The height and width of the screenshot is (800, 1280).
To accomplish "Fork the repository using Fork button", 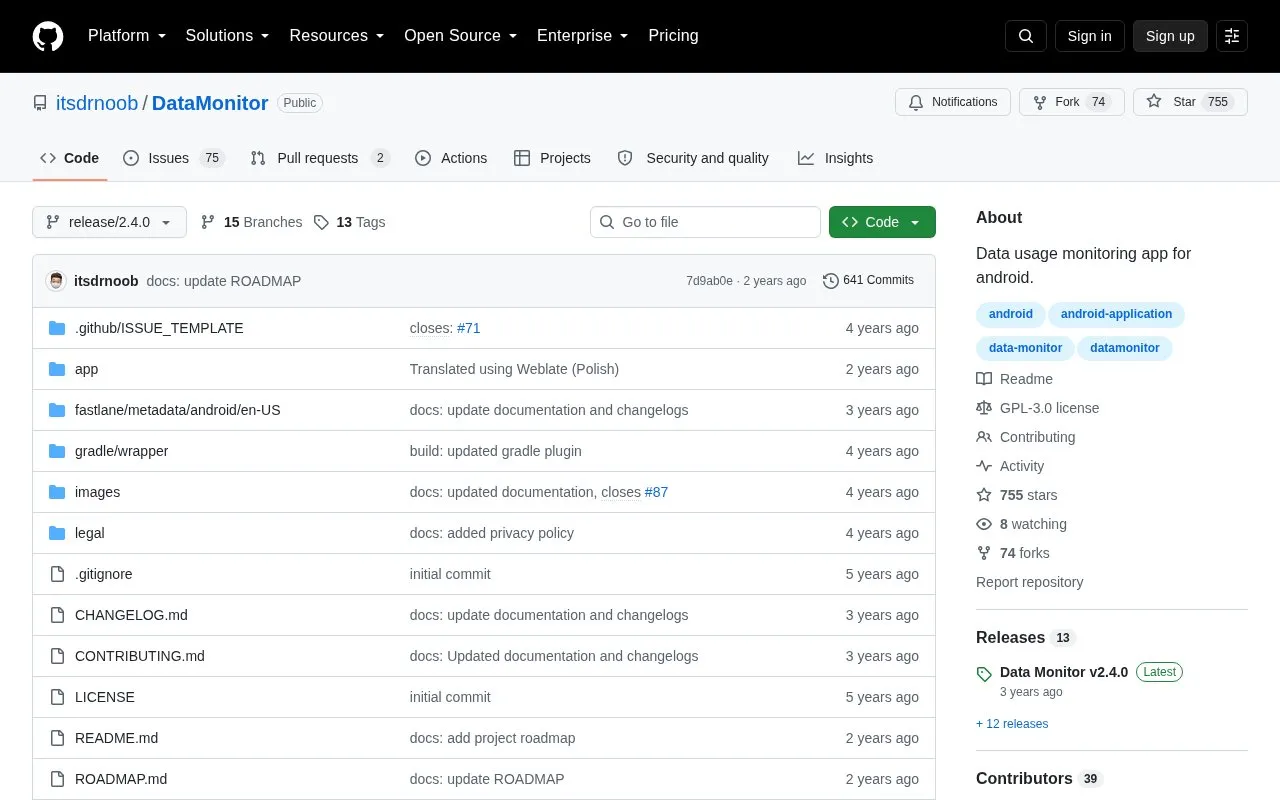I will pos(1072,102).
